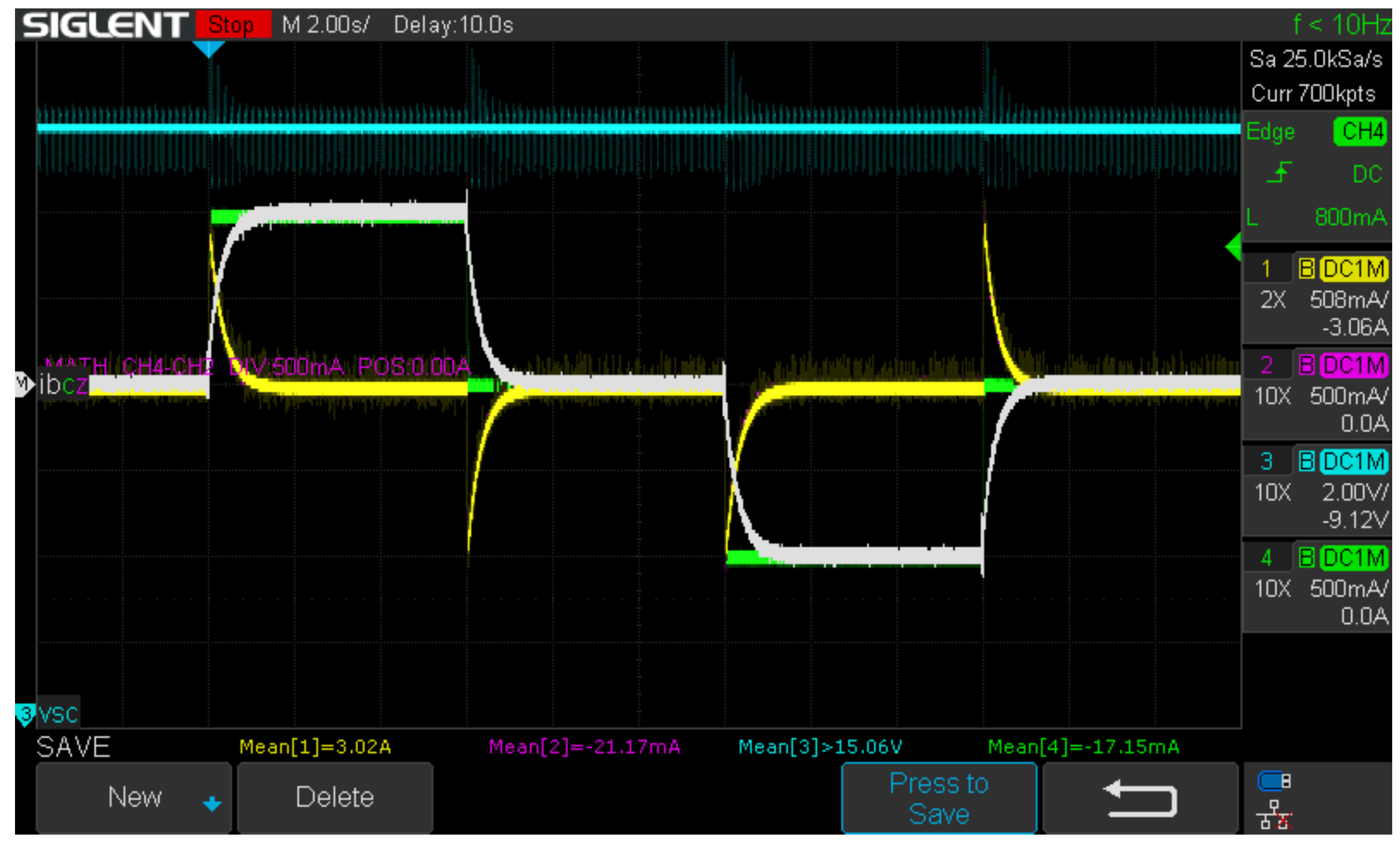1400x849 pixels.
Task: Click channel 1 probe 2X value
Action: [x=1273, y=299]
